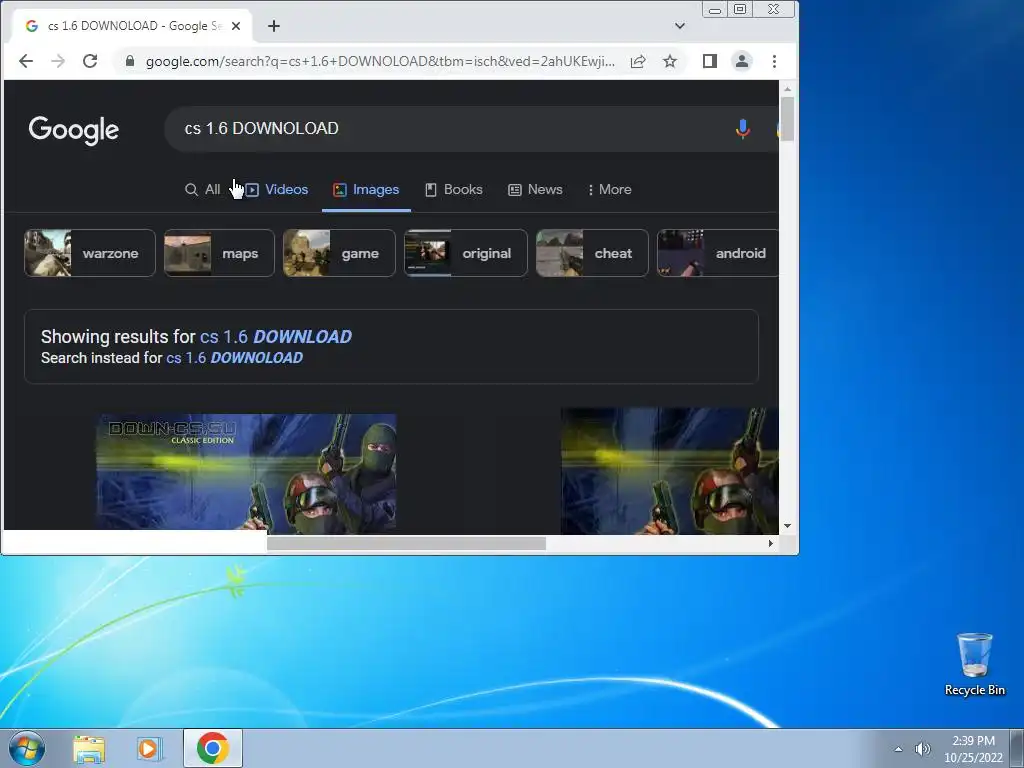
Task: Click the vertical scrollbar down arrow
Action: [x=788, y=526]
